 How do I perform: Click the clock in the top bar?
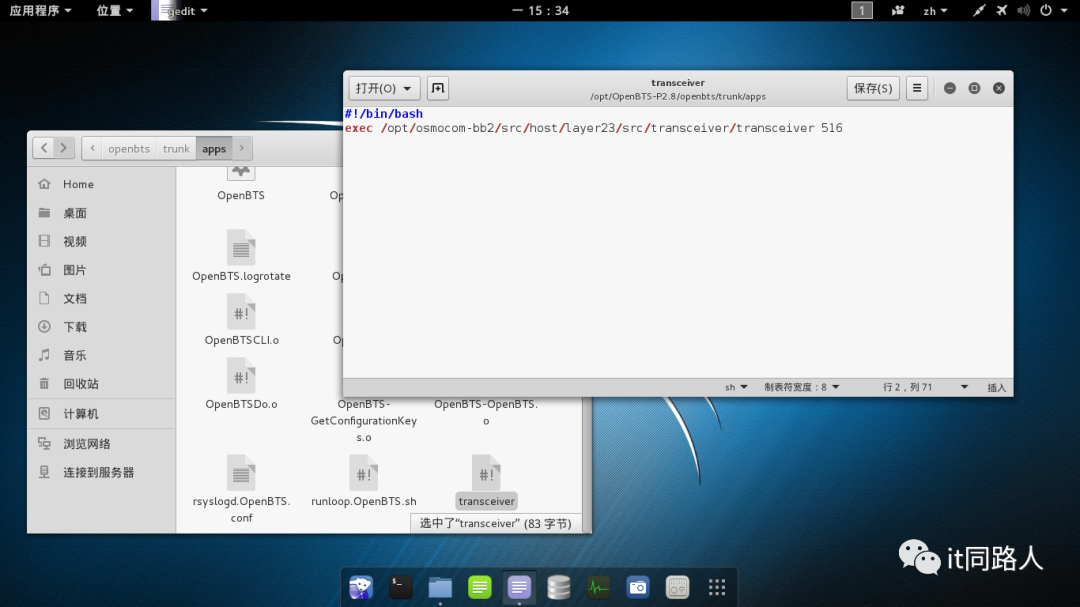pyautogui.click(x=541, y=10)
